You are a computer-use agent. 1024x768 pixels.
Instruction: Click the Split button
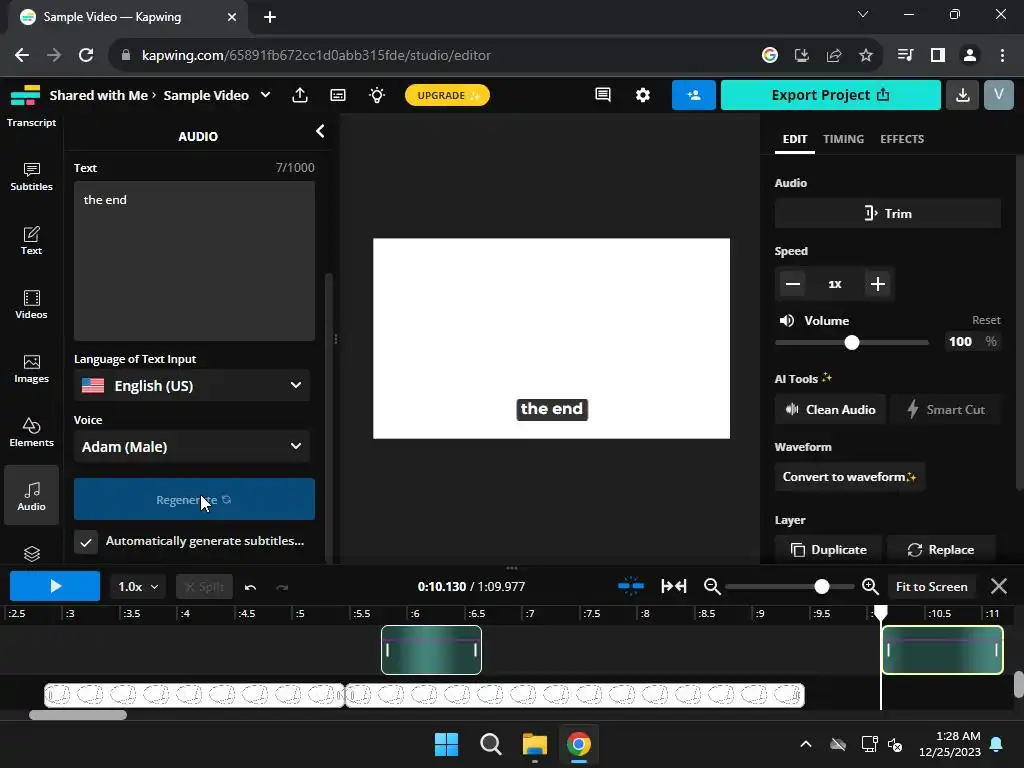204,587
